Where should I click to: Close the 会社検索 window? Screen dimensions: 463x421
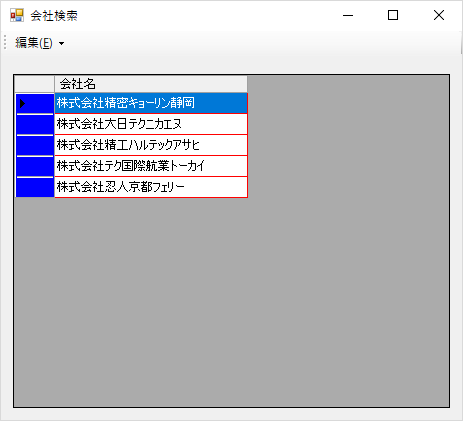coord(439,15)
